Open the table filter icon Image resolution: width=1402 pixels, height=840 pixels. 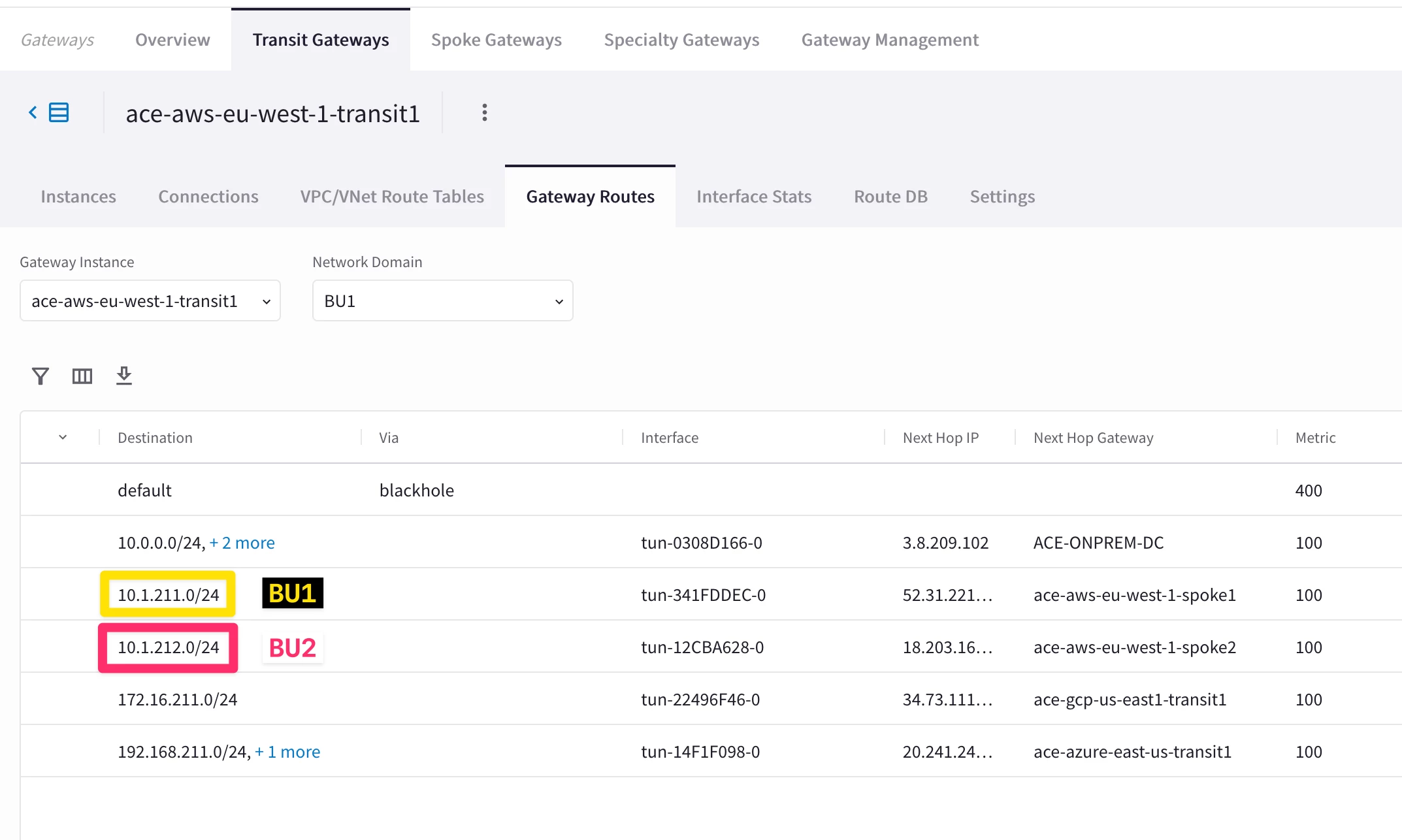41,376
